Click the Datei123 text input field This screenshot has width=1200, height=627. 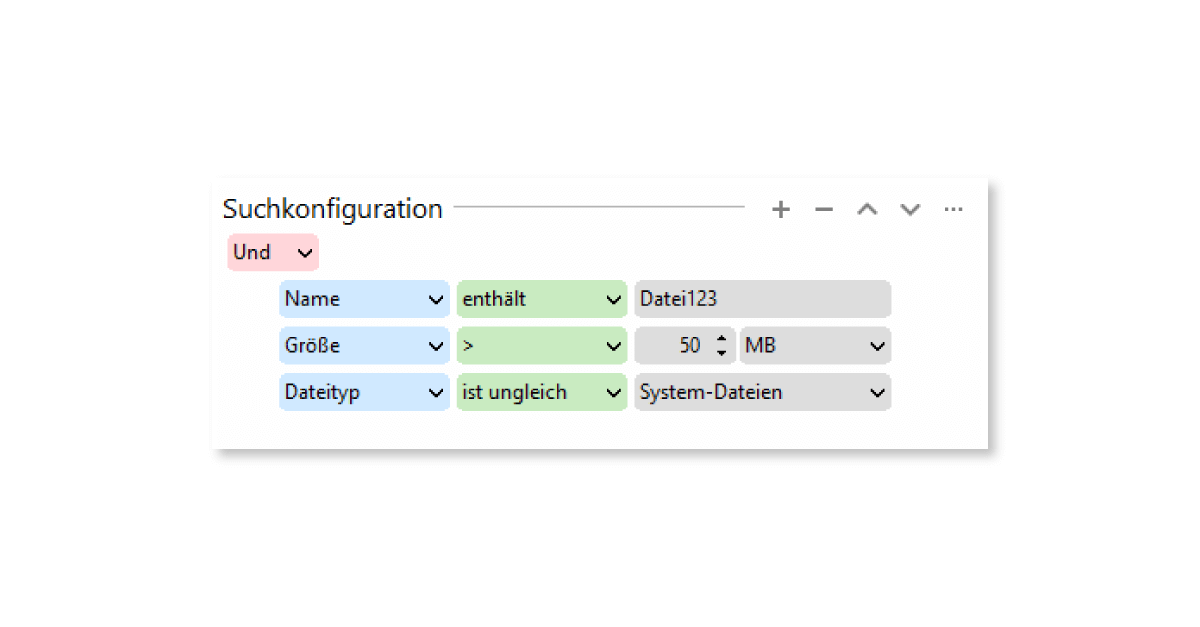pyautogui.click(x=762, y=299)
